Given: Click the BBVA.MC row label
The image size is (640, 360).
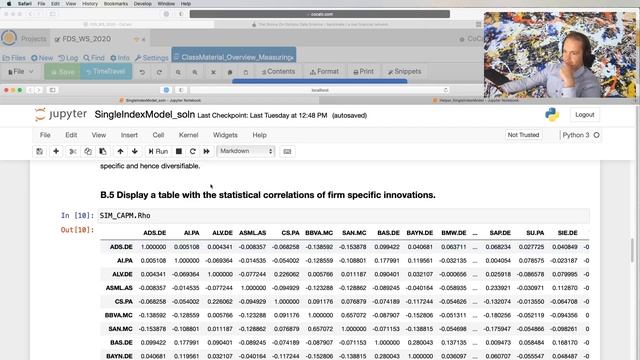Looking at the screenshot, I should coord(118,316).
